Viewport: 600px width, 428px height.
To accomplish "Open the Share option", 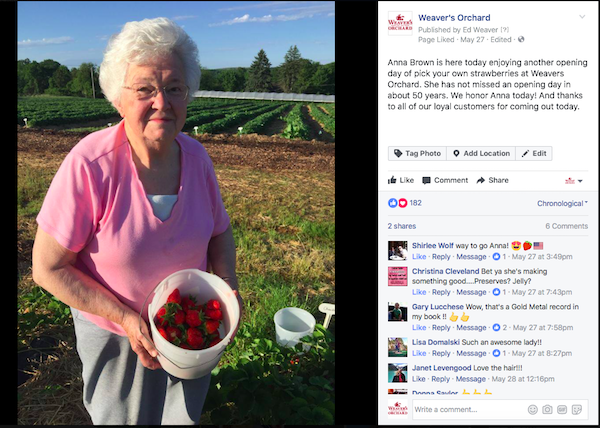I will 492,180.
